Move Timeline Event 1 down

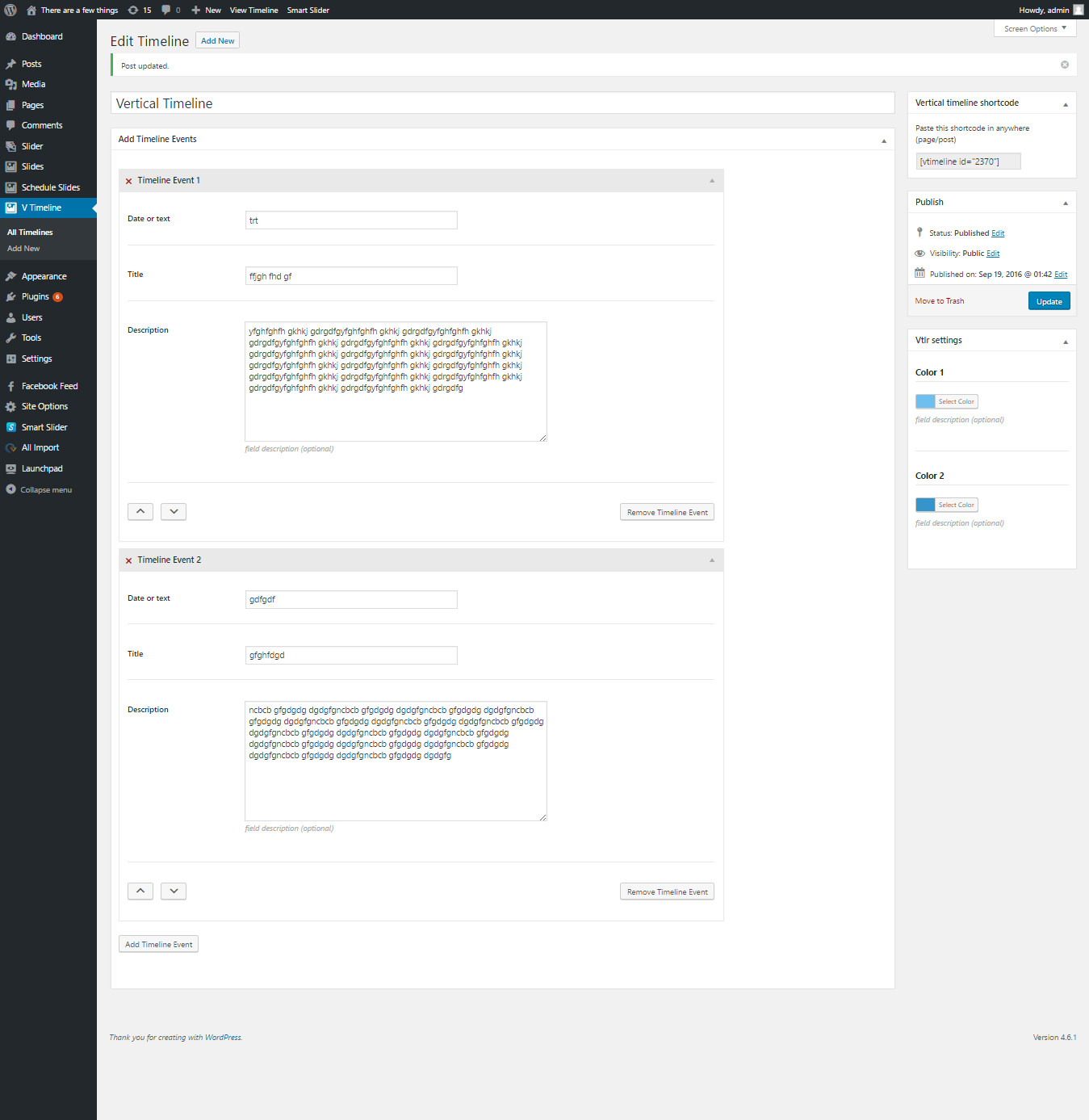pyautogui.click(x=174, y=511)
